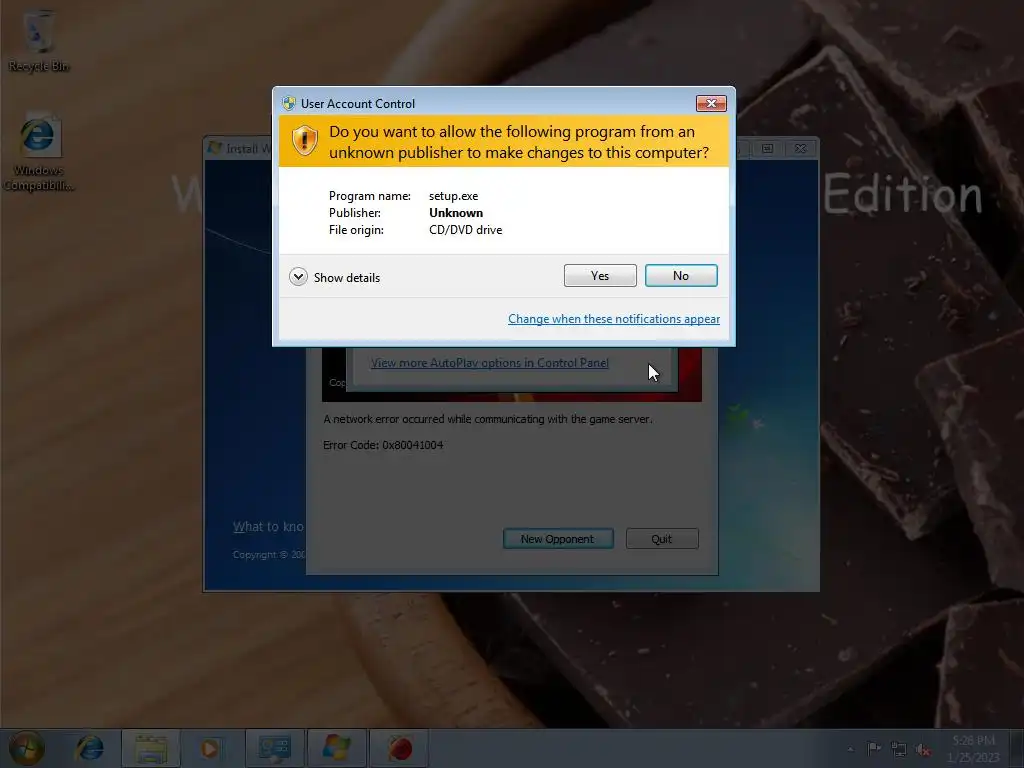
Task: Click New Opponent button in game window
Action: [558, 539]
